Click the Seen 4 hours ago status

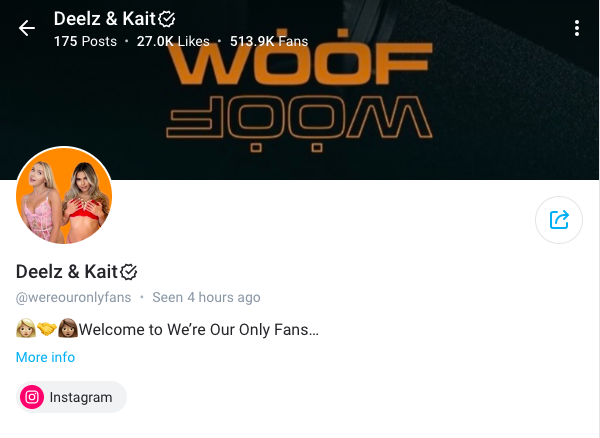pos(206,297)
